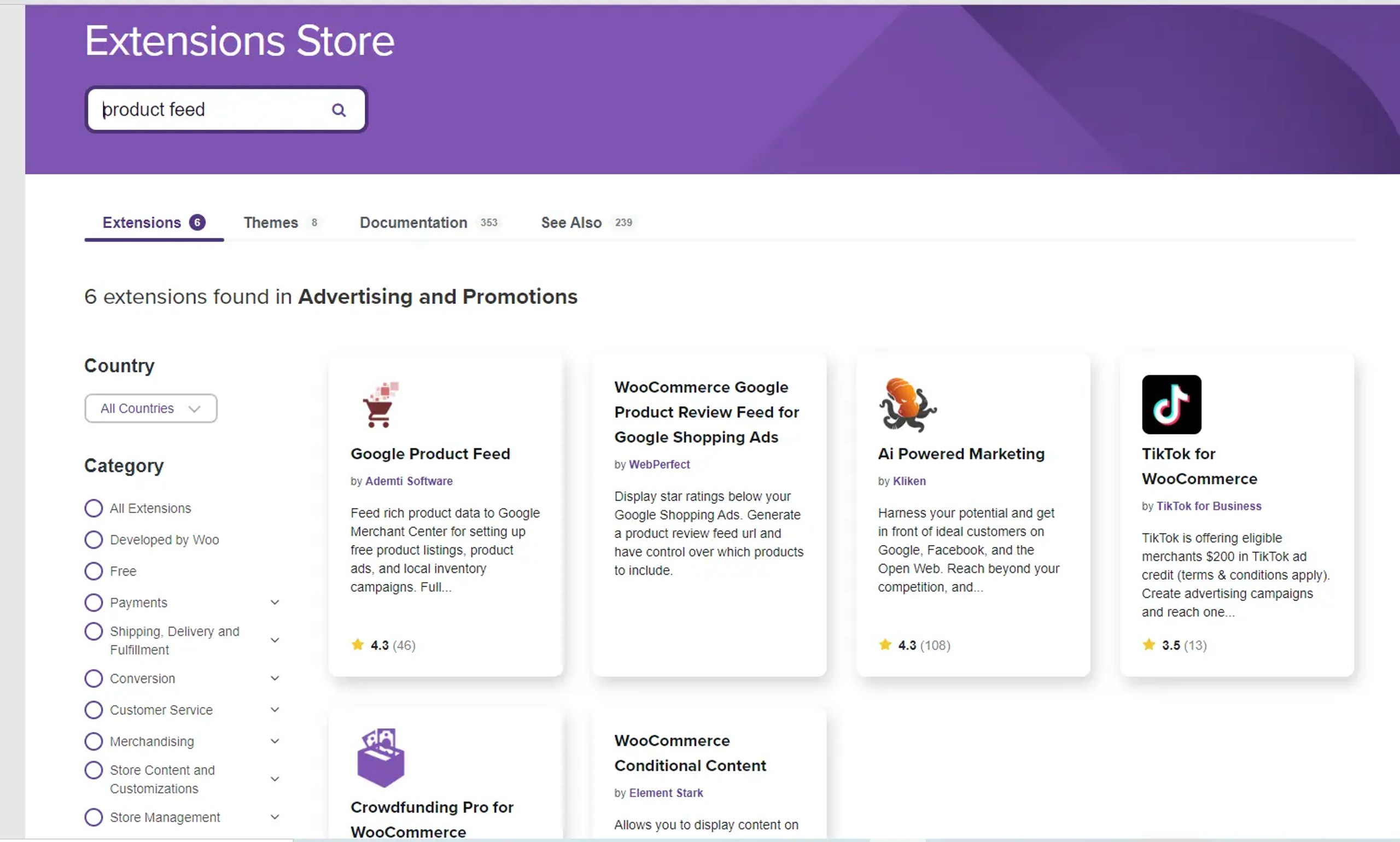Click the star rating on TikTok for WooCommerce
The height and width of the screenshot is (842, 1400).
click(x=1148, y=645)
